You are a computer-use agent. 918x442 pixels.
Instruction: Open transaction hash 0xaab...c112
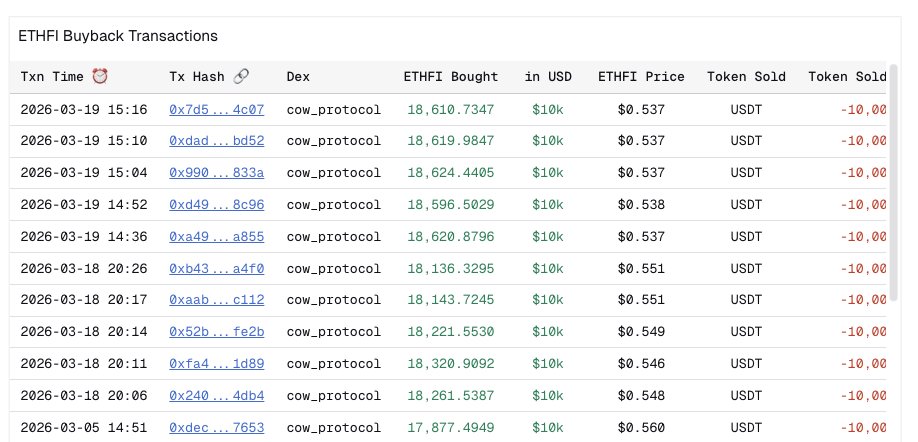216,300
